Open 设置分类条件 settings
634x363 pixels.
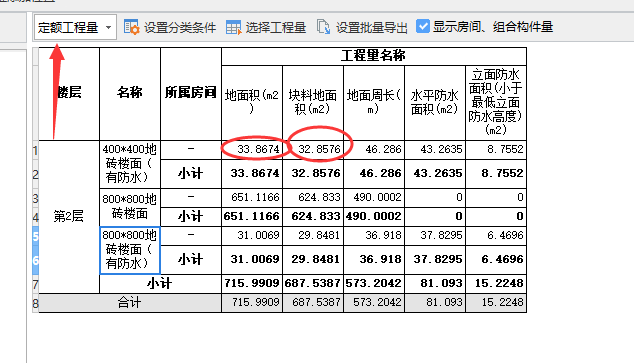[x=170, y=27]
